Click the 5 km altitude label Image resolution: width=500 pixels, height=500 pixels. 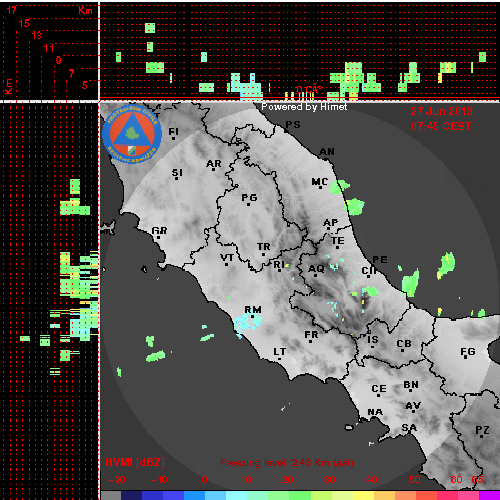coord(85,85)
